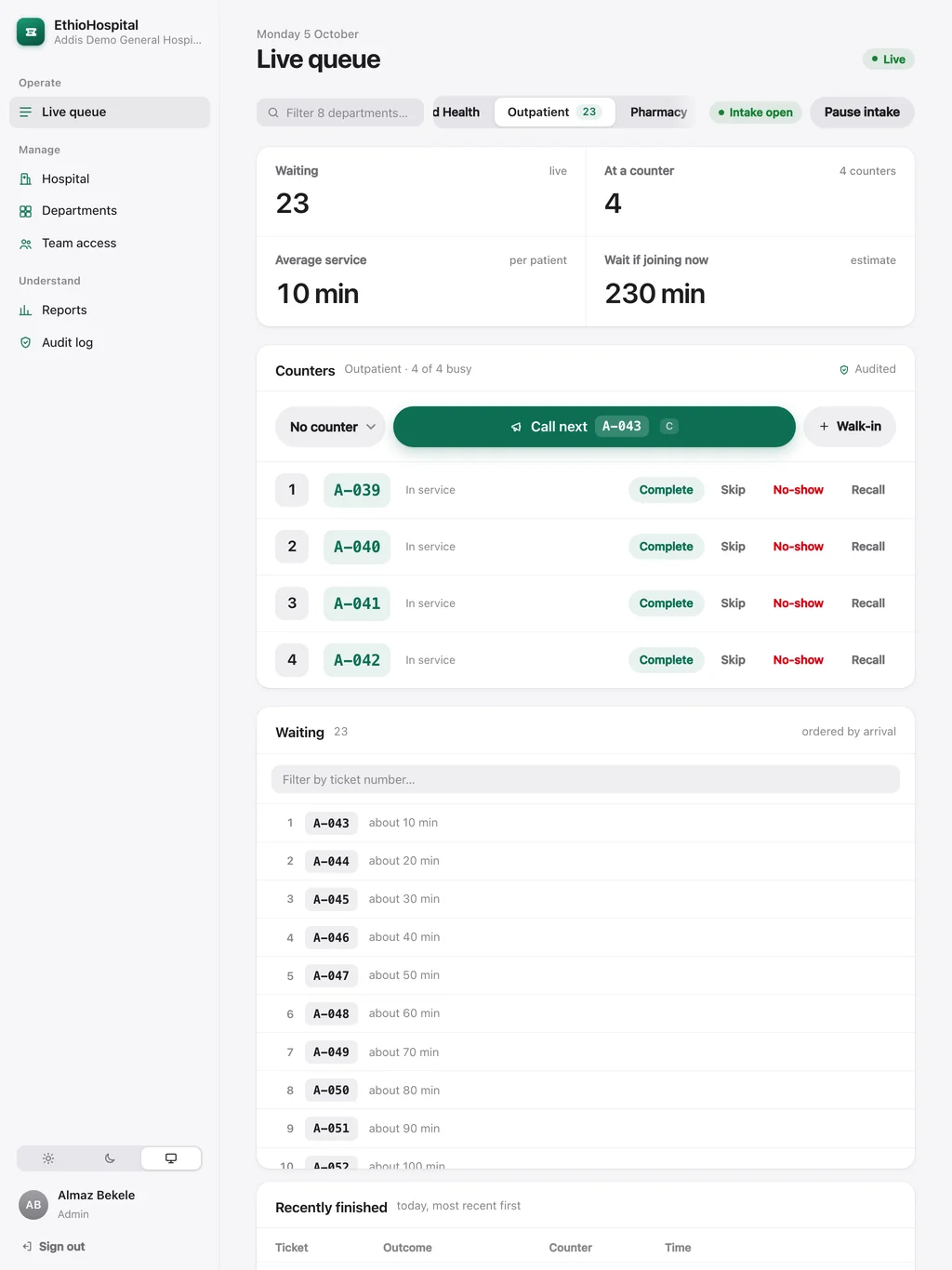Open Team access in sidebar
The height and width of the screenshot is (1270, 952).
click(110, 244)
